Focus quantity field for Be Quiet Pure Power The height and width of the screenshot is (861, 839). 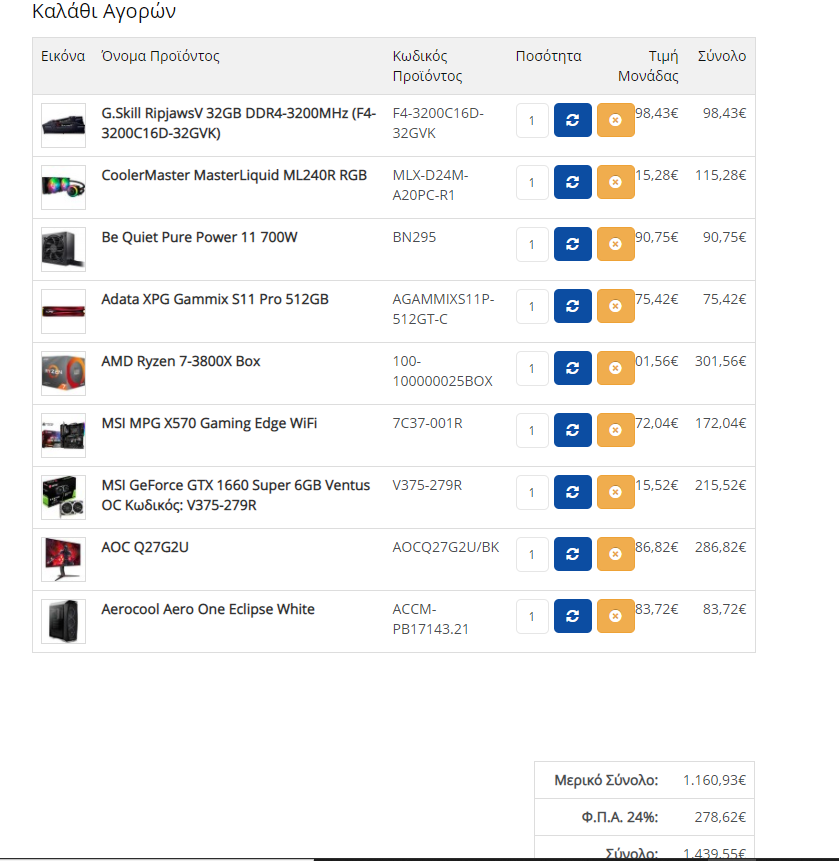(x=532, y=244)
